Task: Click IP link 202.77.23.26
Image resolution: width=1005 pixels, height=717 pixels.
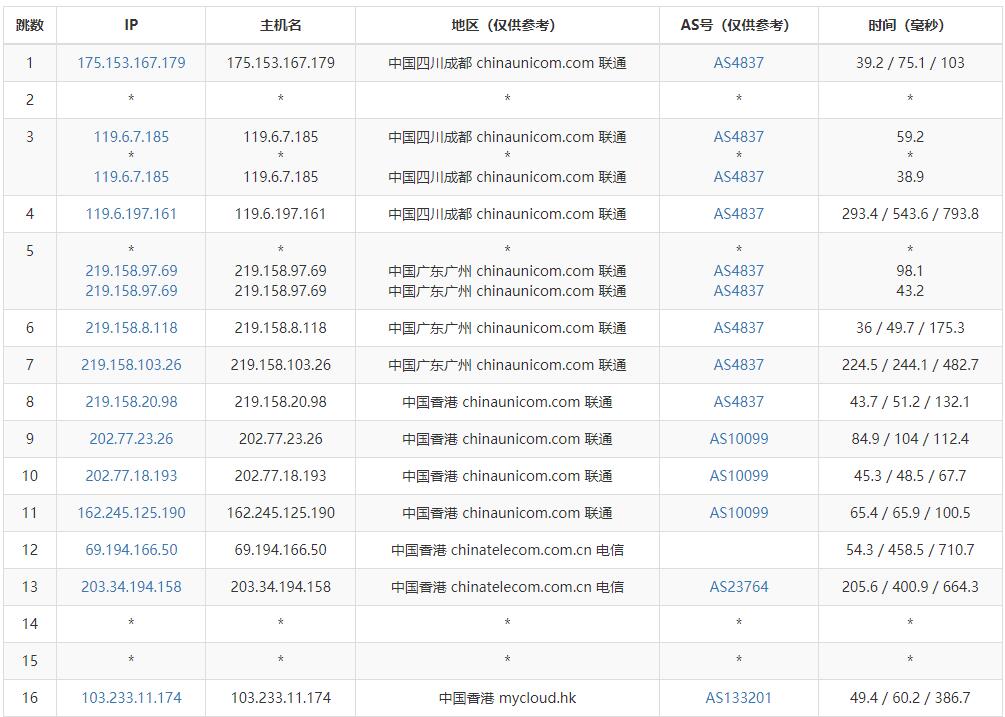Action: 131,439
